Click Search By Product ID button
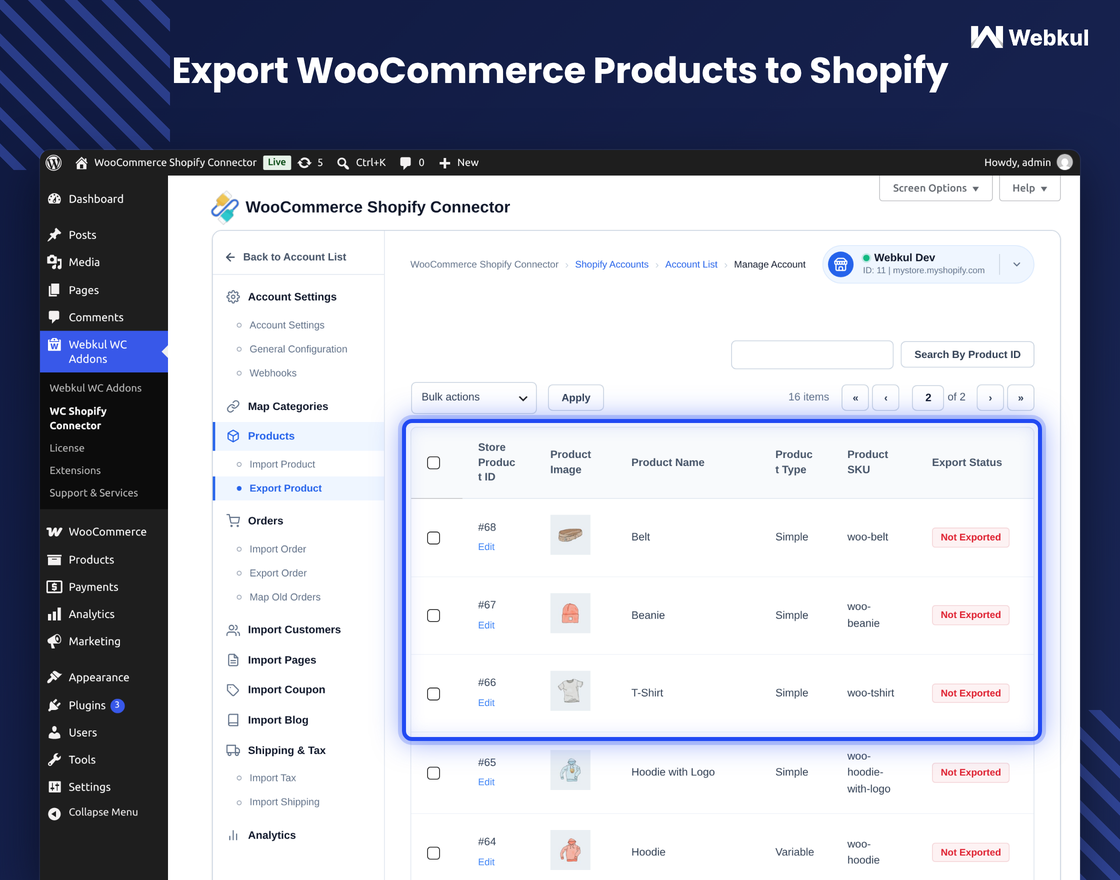The width and height of the screenshot is (1120, 880). (967, 354)
